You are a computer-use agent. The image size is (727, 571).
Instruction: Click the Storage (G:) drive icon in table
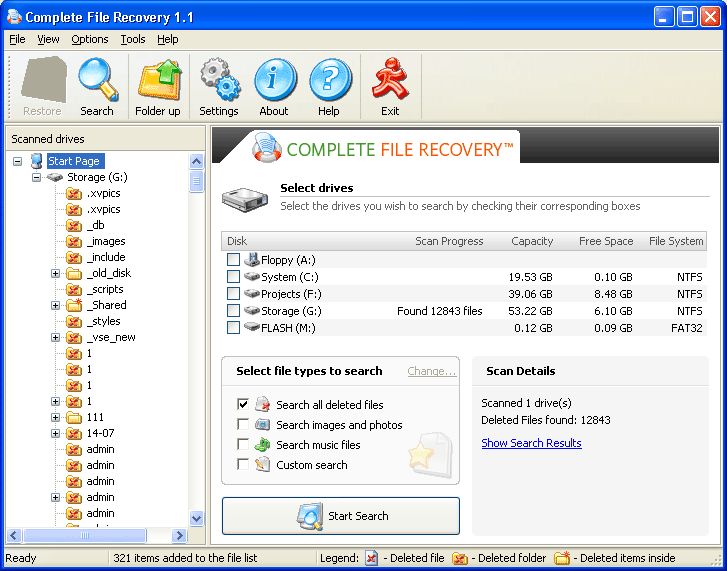(x=251, y=310)
